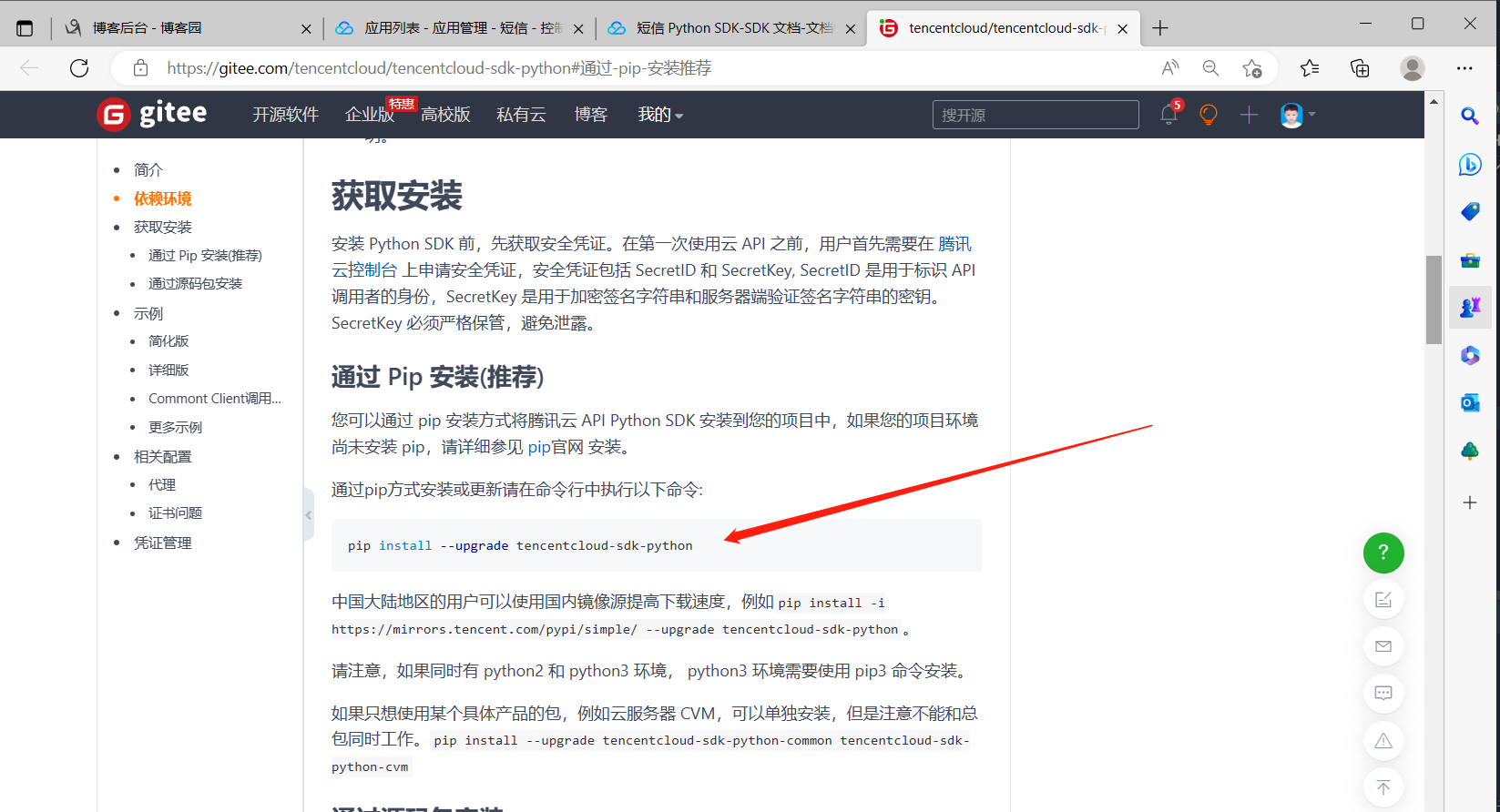Viewport: 1500px width, 812px height.
Task: Jump to 通过源码包安装 in the outline
Action: [x=196, y=284]
